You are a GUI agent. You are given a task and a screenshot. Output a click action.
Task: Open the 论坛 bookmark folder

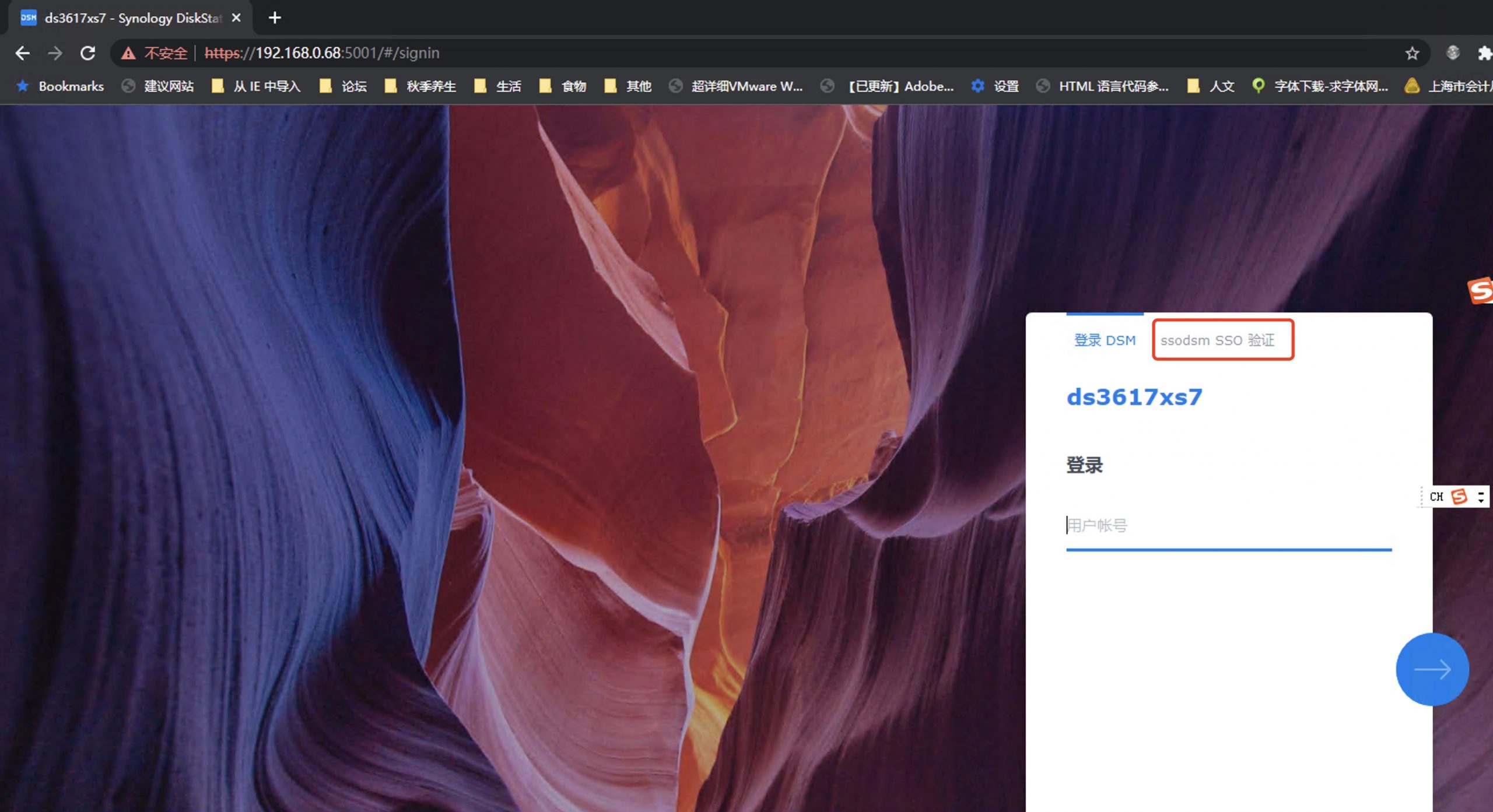(344, 86)
